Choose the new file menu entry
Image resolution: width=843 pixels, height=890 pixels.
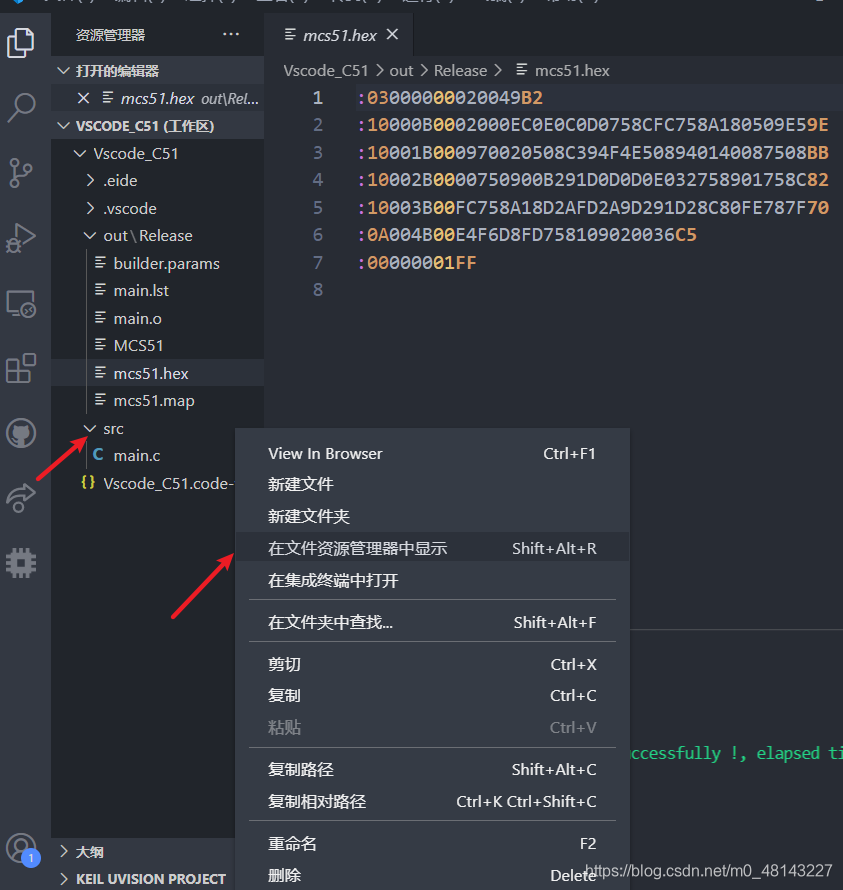432,484
